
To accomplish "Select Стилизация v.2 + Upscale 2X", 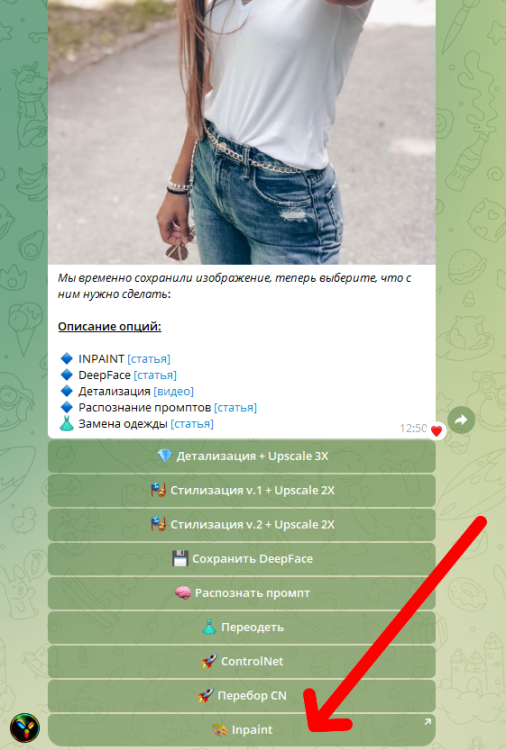I will (242, 525).
